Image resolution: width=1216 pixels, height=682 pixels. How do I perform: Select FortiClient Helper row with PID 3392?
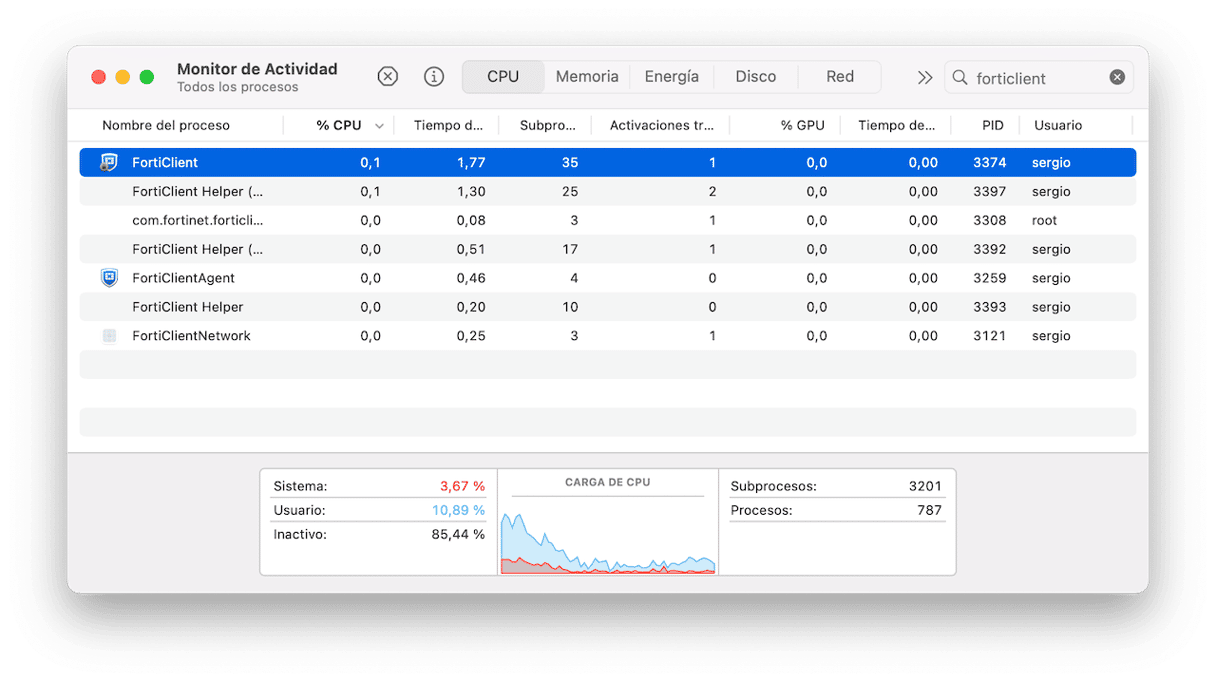pos(608,249)
